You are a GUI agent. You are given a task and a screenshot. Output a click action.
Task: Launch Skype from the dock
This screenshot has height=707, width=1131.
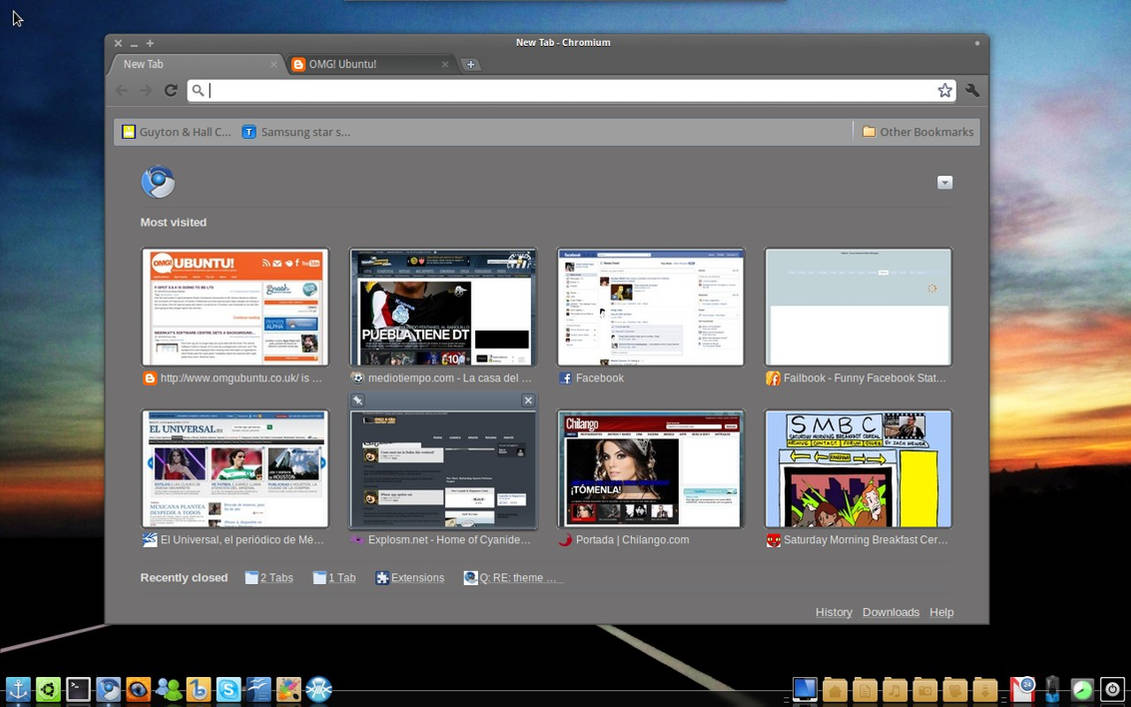(x=228, y=689)
